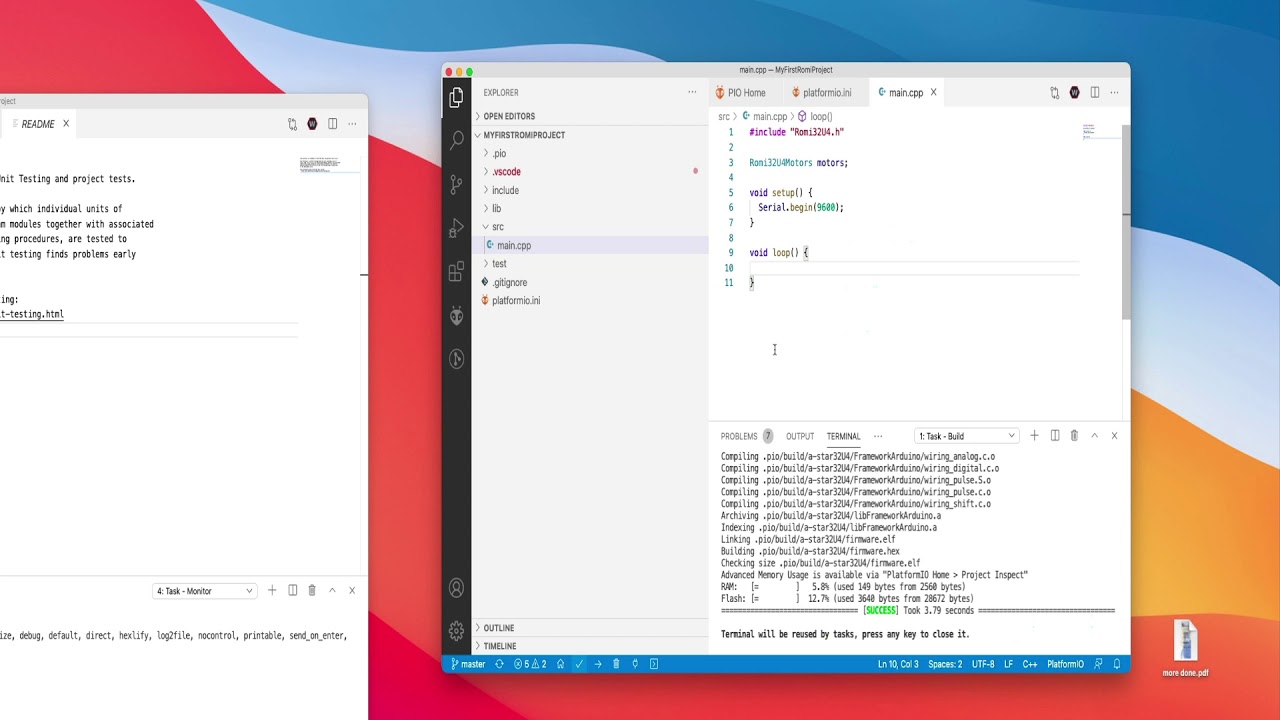Image resolution: width=1280 pixels, height=720 pixels.
Task: Split the README editor in the background window
Action: point(333,124)
